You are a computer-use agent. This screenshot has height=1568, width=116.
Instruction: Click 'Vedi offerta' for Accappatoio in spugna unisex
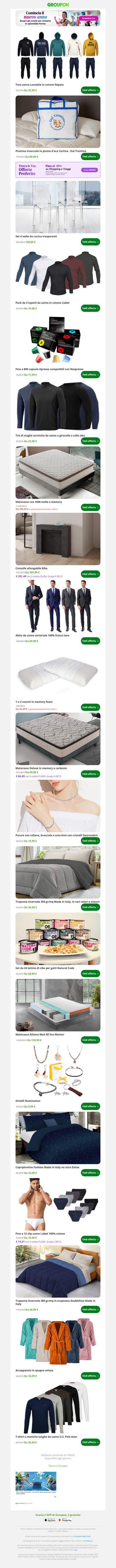pyautogui.click(x=90, y=1376)
